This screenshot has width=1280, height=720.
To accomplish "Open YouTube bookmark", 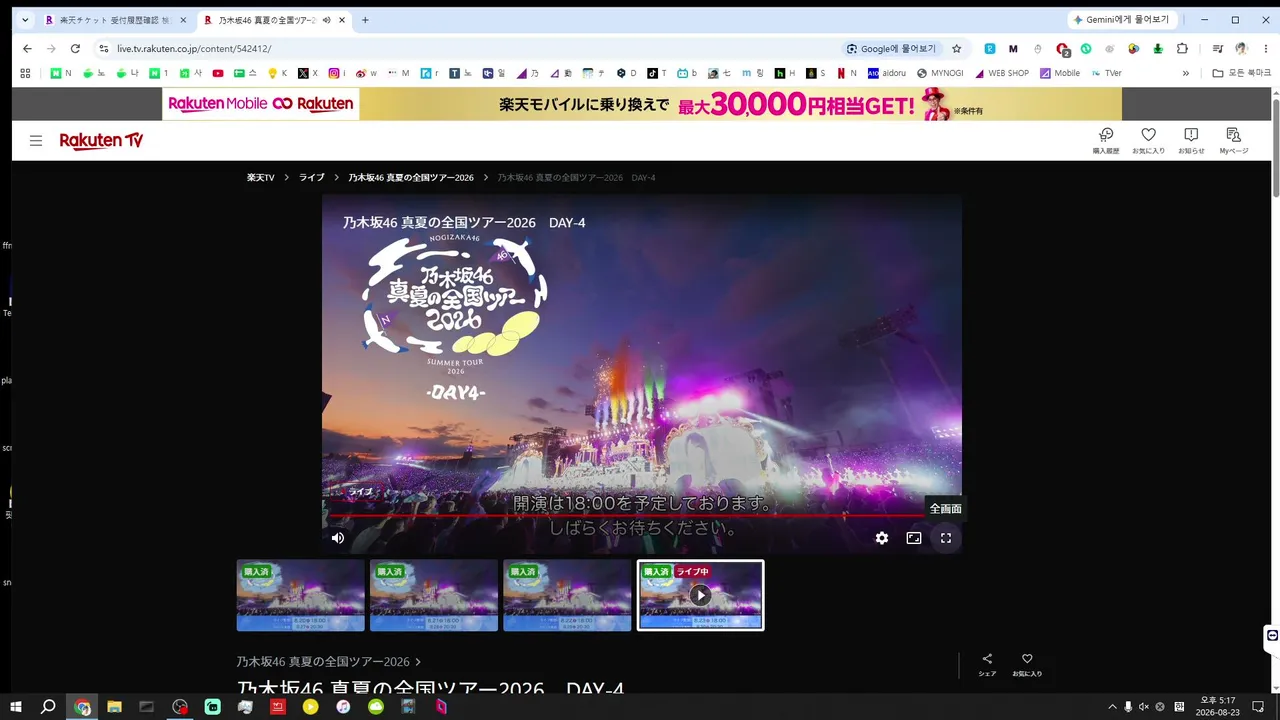I will pyautogui.click(x=218, y=73).
